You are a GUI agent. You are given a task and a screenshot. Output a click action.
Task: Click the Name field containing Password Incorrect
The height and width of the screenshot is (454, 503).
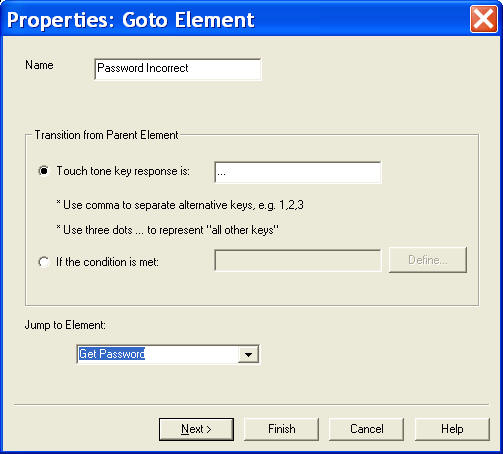[x=178, y=69]
